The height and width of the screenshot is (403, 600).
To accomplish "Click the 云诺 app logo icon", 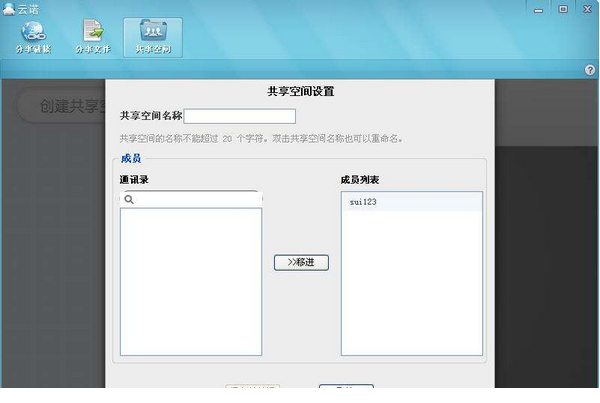I will 9,9.
